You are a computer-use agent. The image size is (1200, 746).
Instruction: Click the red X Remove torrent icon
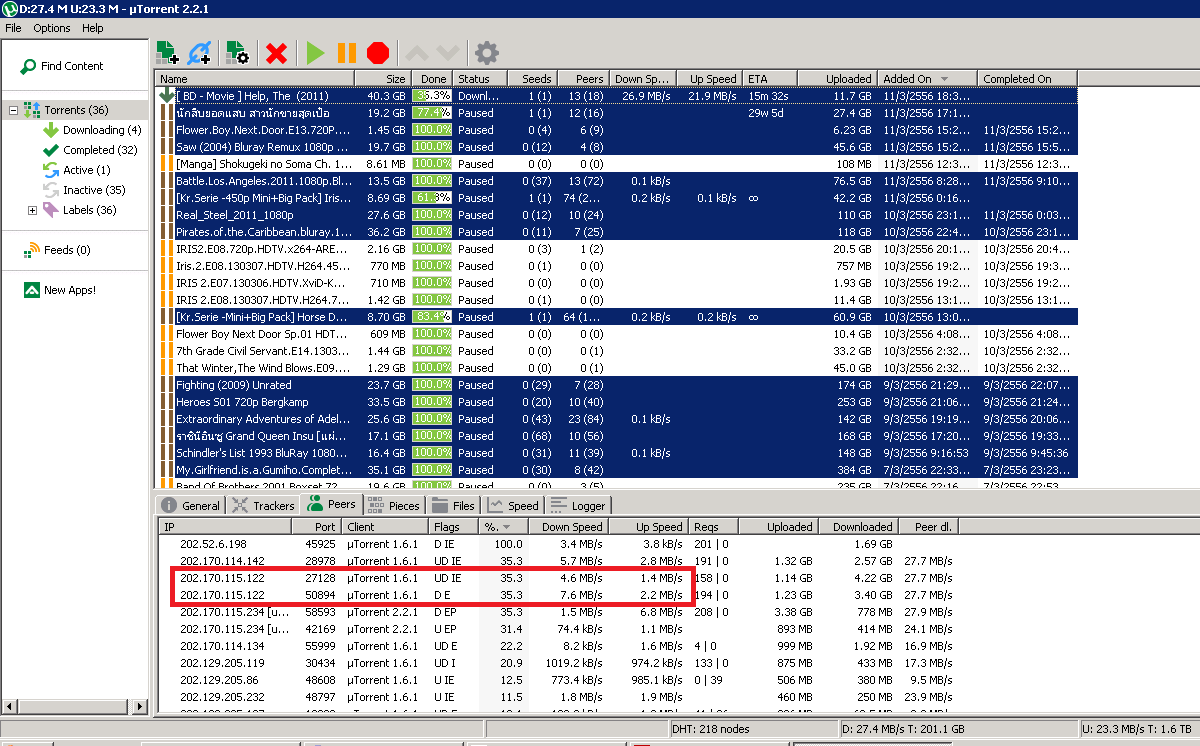(277, 53)
